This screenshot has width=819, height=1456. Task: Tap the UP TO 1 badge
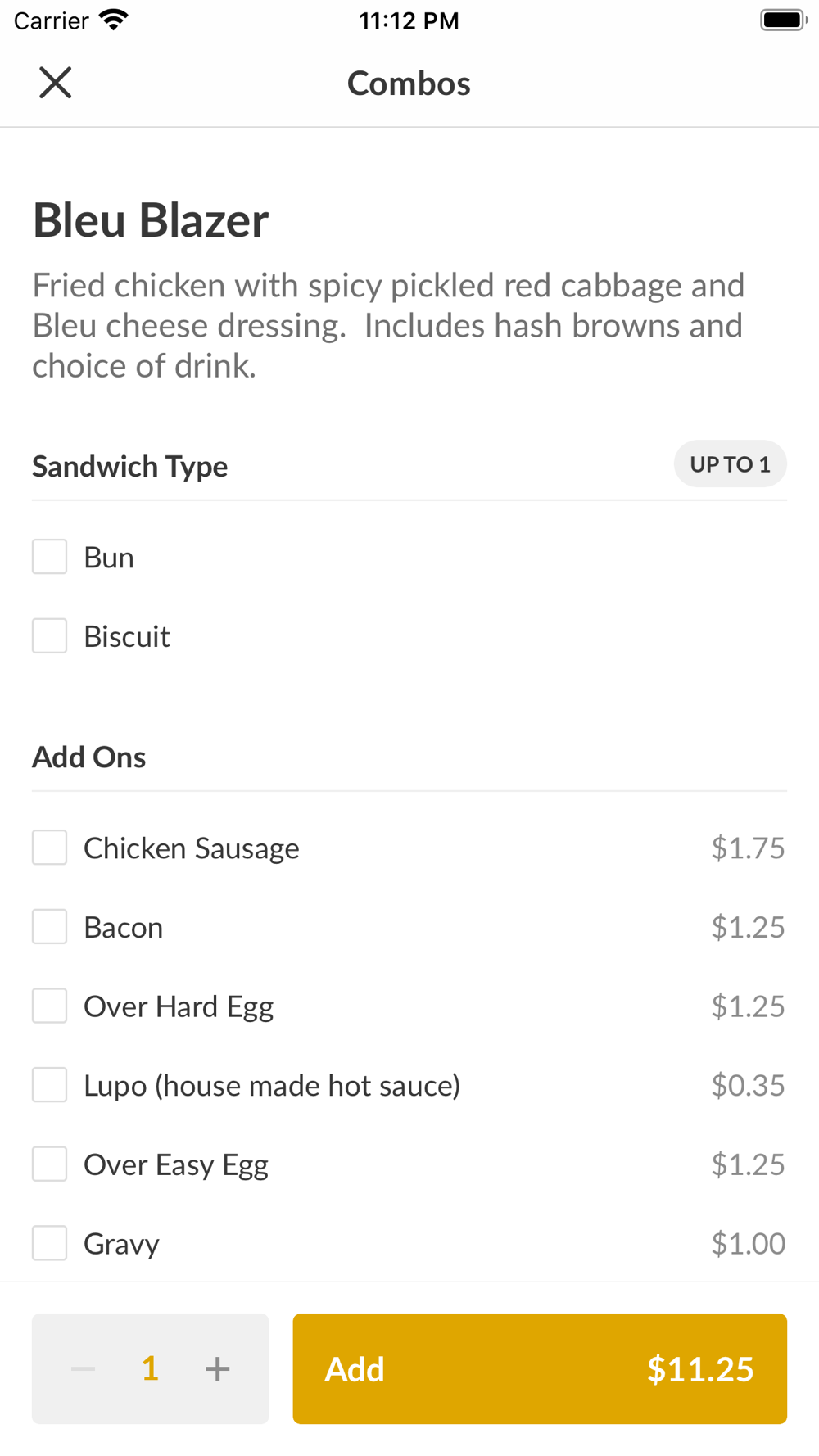coord(730,464)
